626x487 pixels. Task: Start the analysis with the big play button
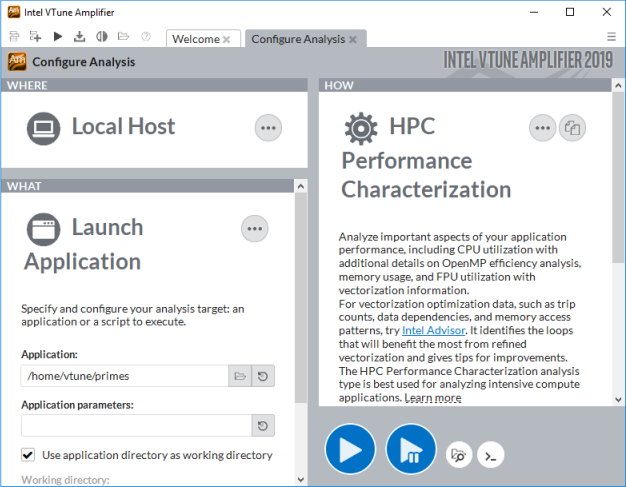[350, 450]
